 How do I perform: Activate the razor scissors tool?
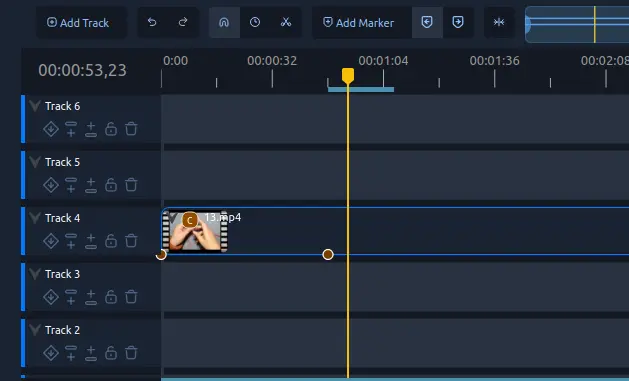[286, 22]
